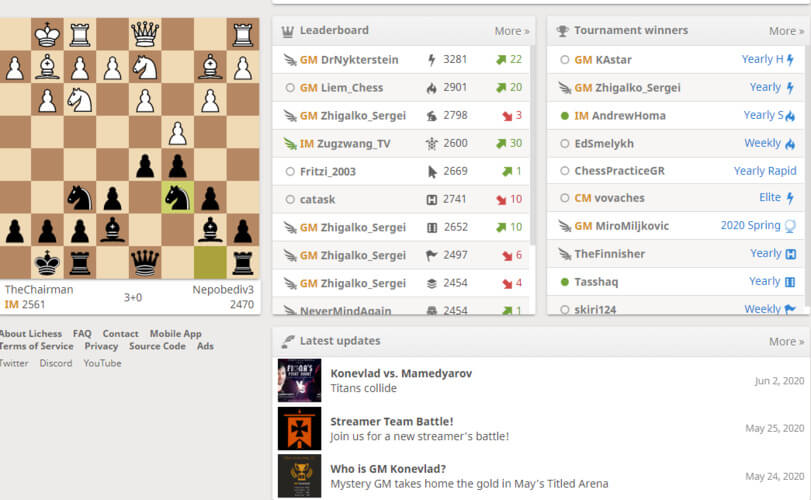Image resolution: width=811 pixels, height=500 pixels.
Task: Open the Privacy footer link
Action: pyautogui.click(x=101, y=346)
